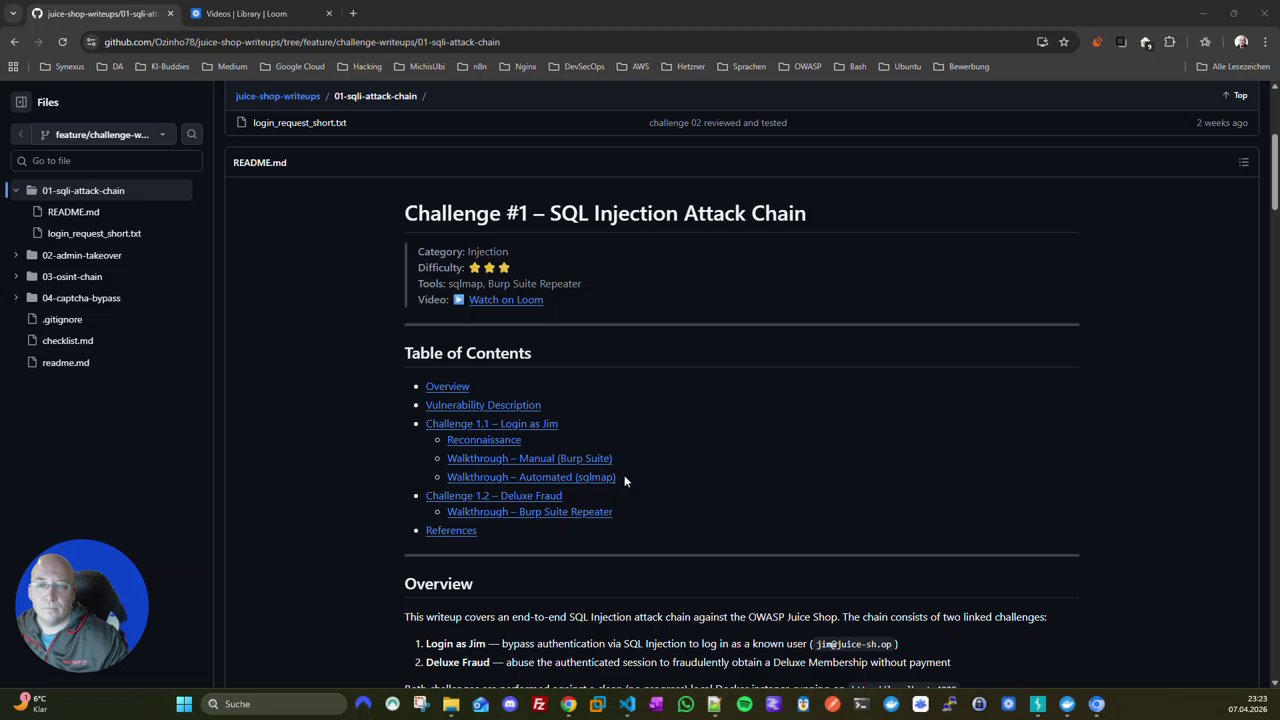The image size is (1280, 720).
Task: Click the install app icon in address bar
Action: tap(1042, 42)
